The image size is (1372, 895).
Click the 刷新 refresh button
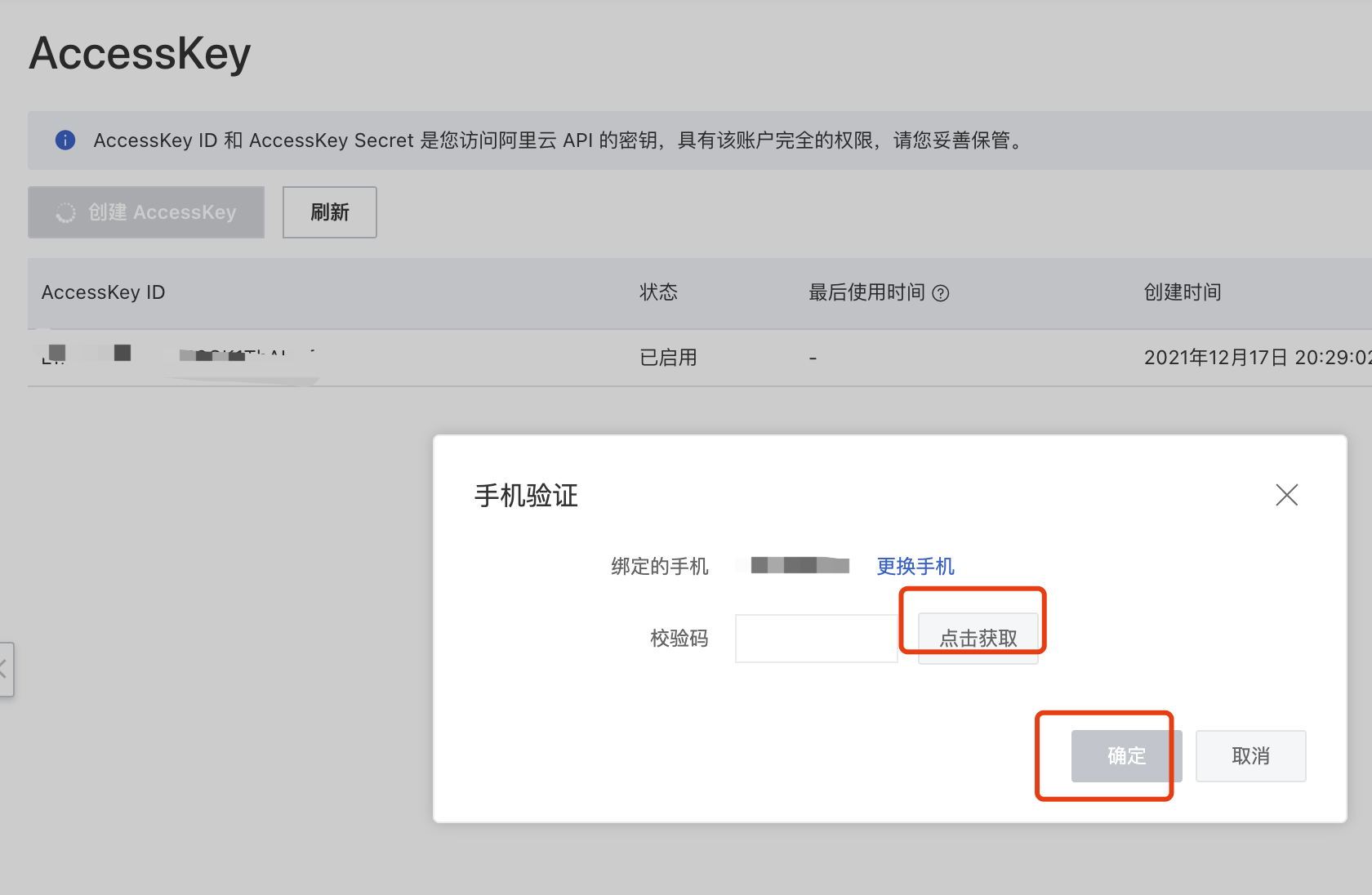pyautogui.click(x=330, y=212)
